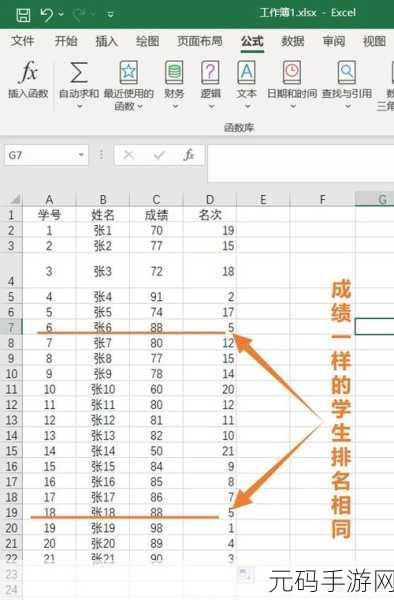Click the 自动求和 sigma icon

[x=79, y=72]
